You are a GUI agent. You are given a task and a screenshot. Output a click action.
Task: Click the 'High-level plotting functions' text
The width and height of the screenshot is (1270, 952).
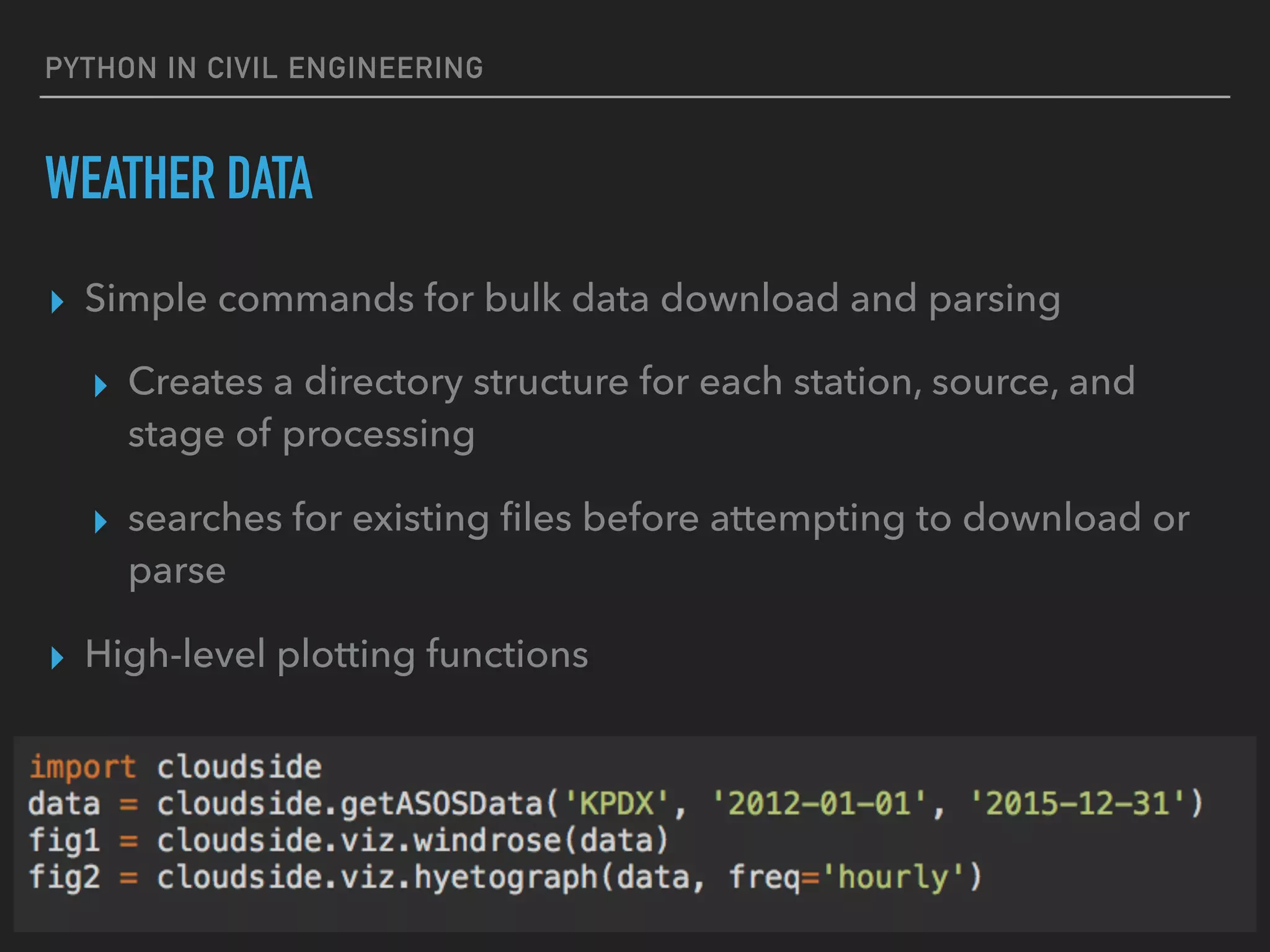click(x=337, y=654)
